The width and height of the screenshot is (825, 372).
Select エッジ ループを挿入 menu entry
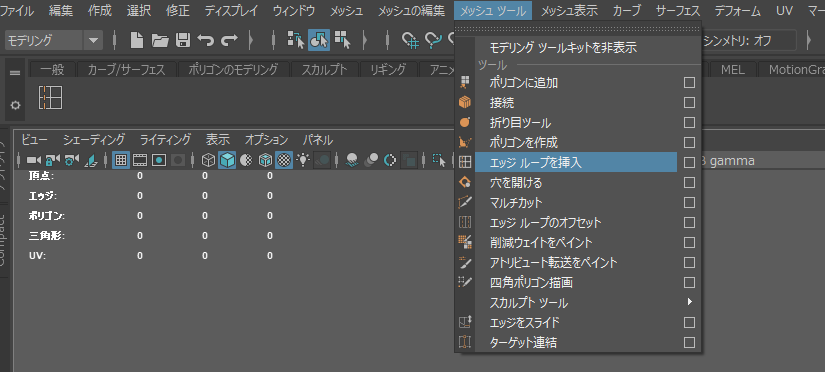[x=576, y=163]
